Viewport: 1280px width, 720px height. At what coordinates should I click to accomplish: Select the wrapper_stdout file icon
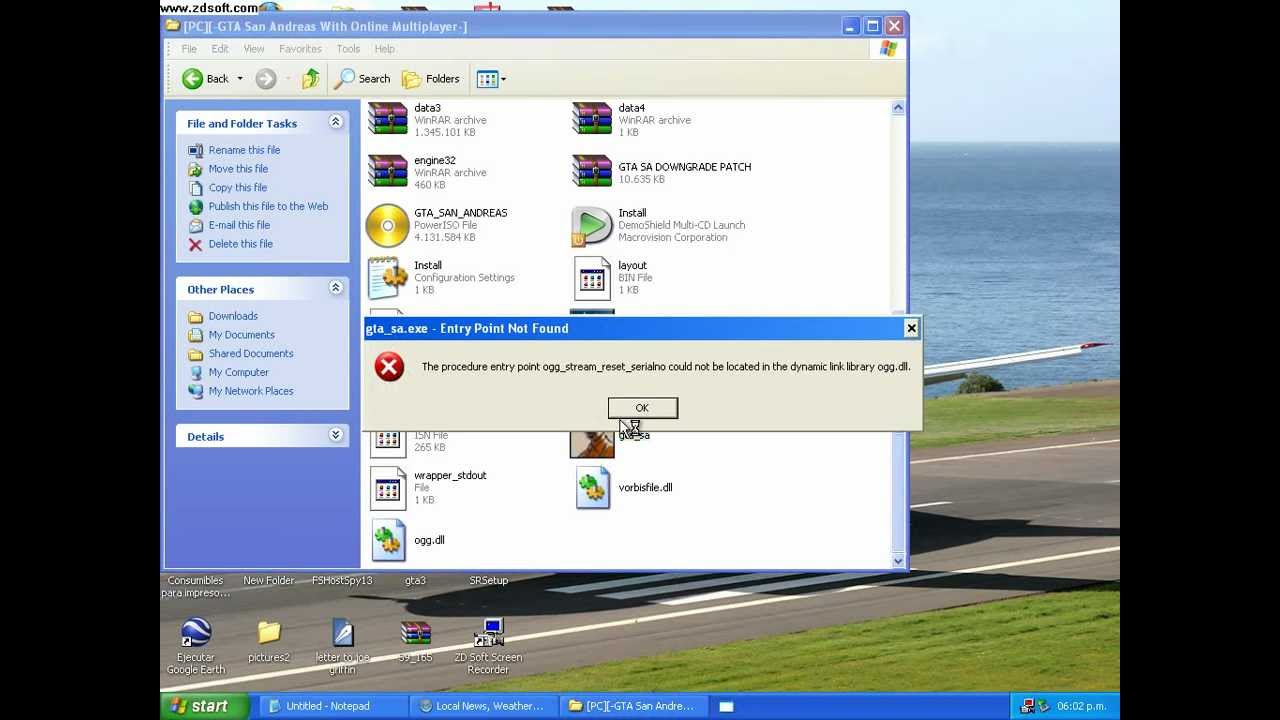(x=388, y=488)
